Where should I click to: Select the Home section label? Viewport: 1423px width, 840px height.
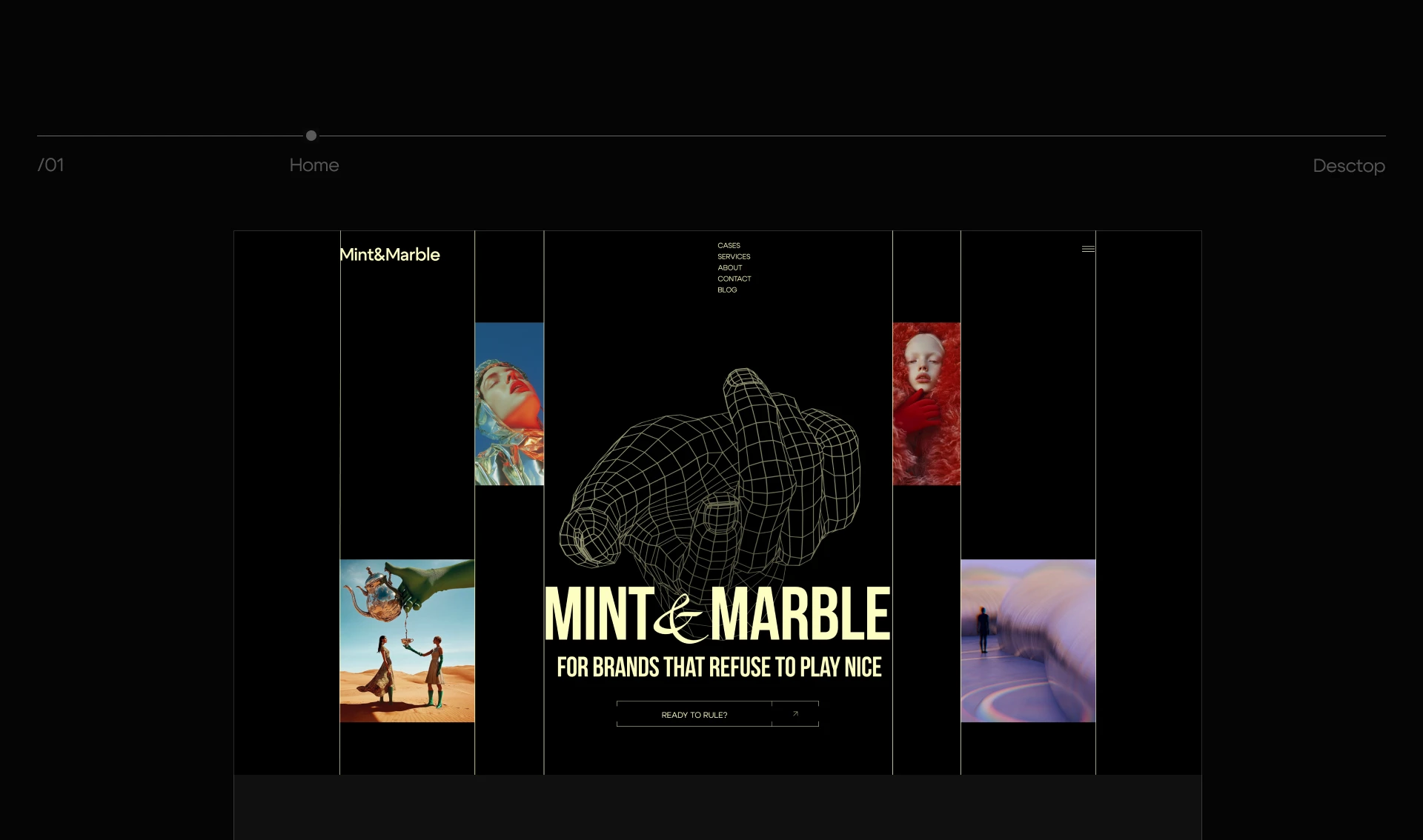click(x=314, y=165)
